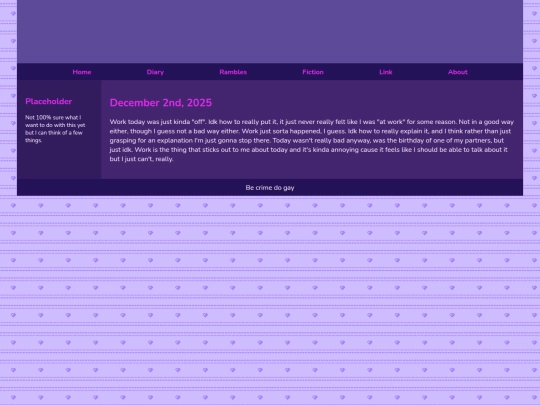Select the Placeholder sidebar heading
Screen dimensions: 540x405
pyautogui.click(x=49, y=101)
